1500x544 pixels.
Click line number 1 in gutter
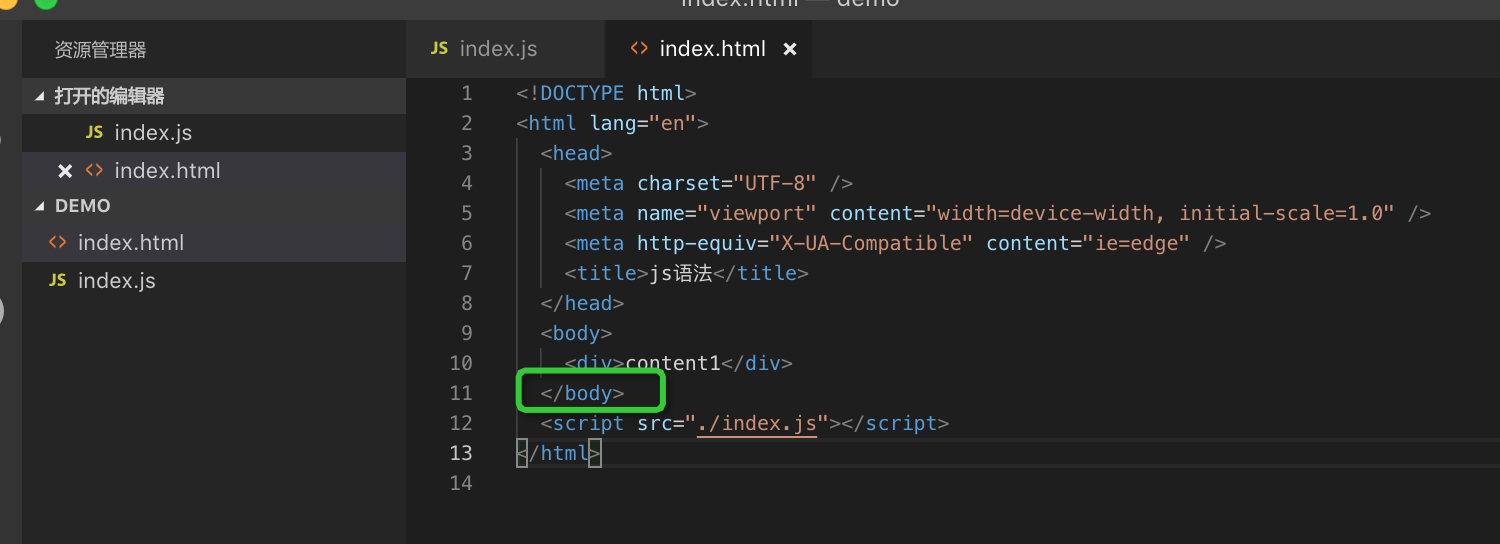[x=466, y=93]
